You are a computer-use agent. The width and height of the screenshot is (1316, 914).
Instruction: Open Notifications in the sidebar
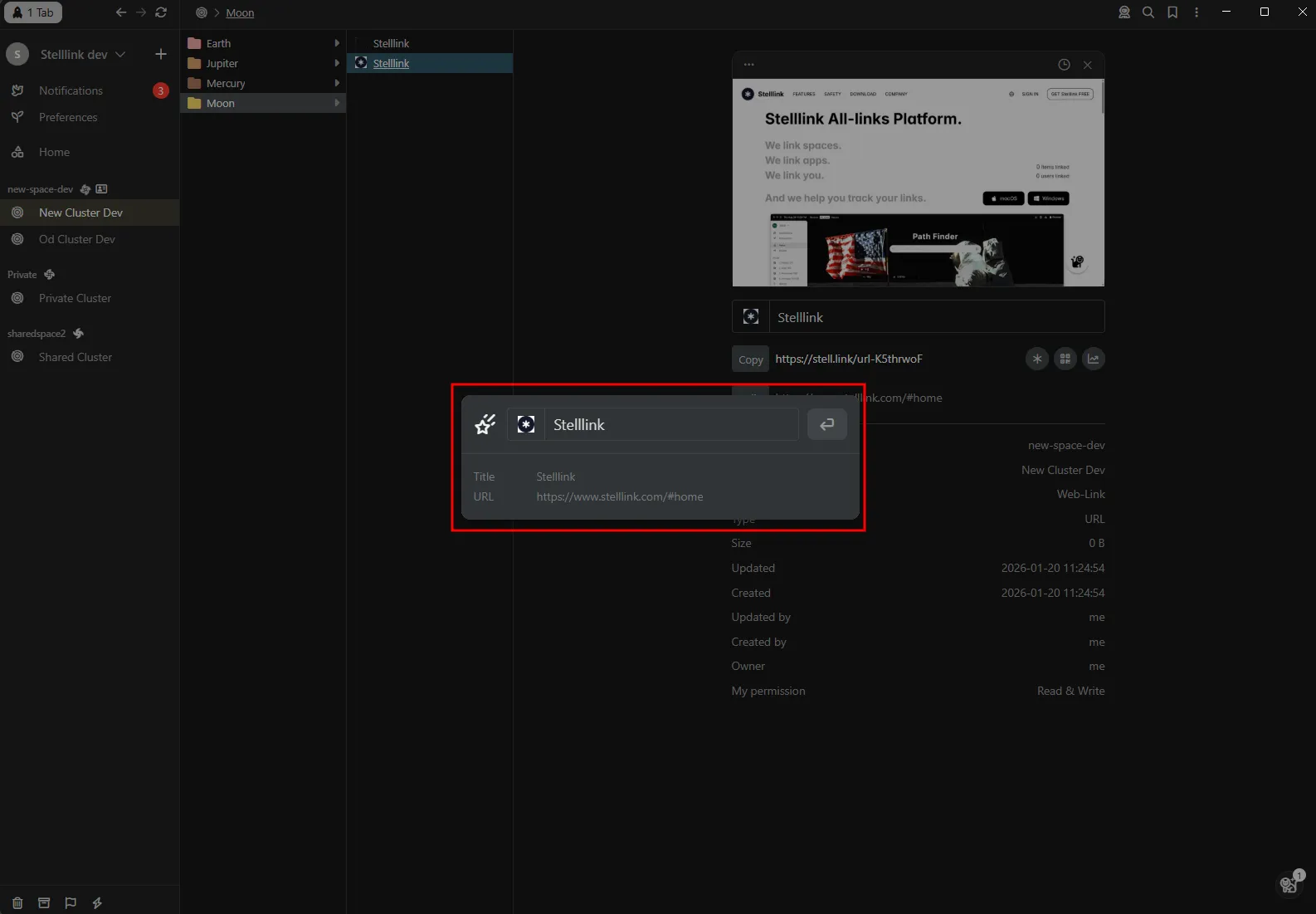[x=71, y=90]
